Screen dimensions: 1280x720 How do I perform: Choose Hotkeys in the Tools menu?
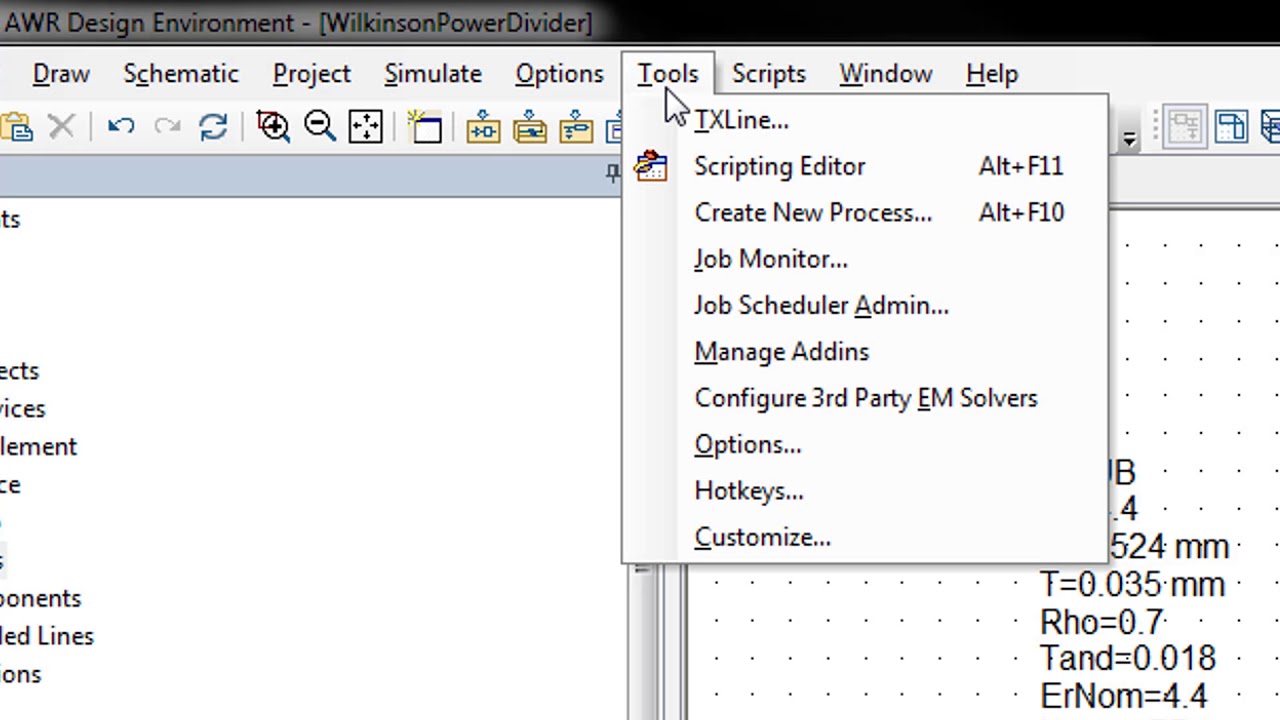[865, 490]
